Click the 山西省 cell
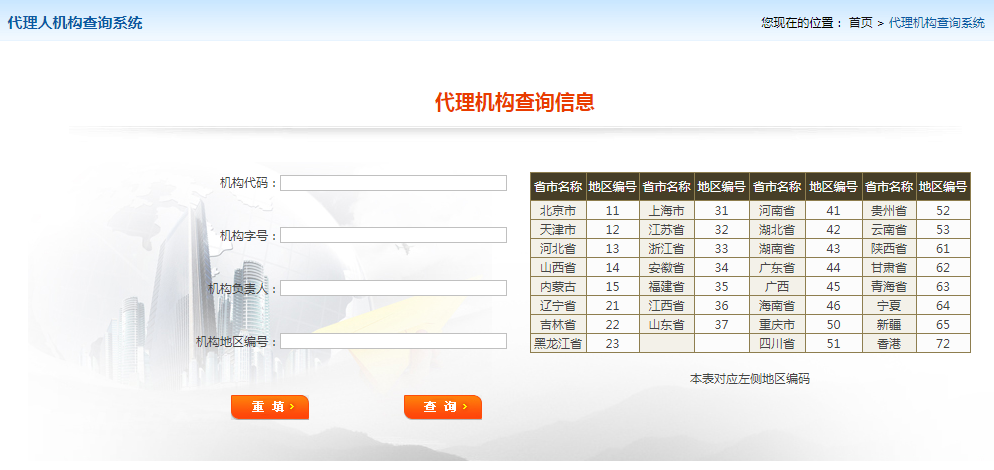This screenshot has width=994, height=470. point(558,268)
